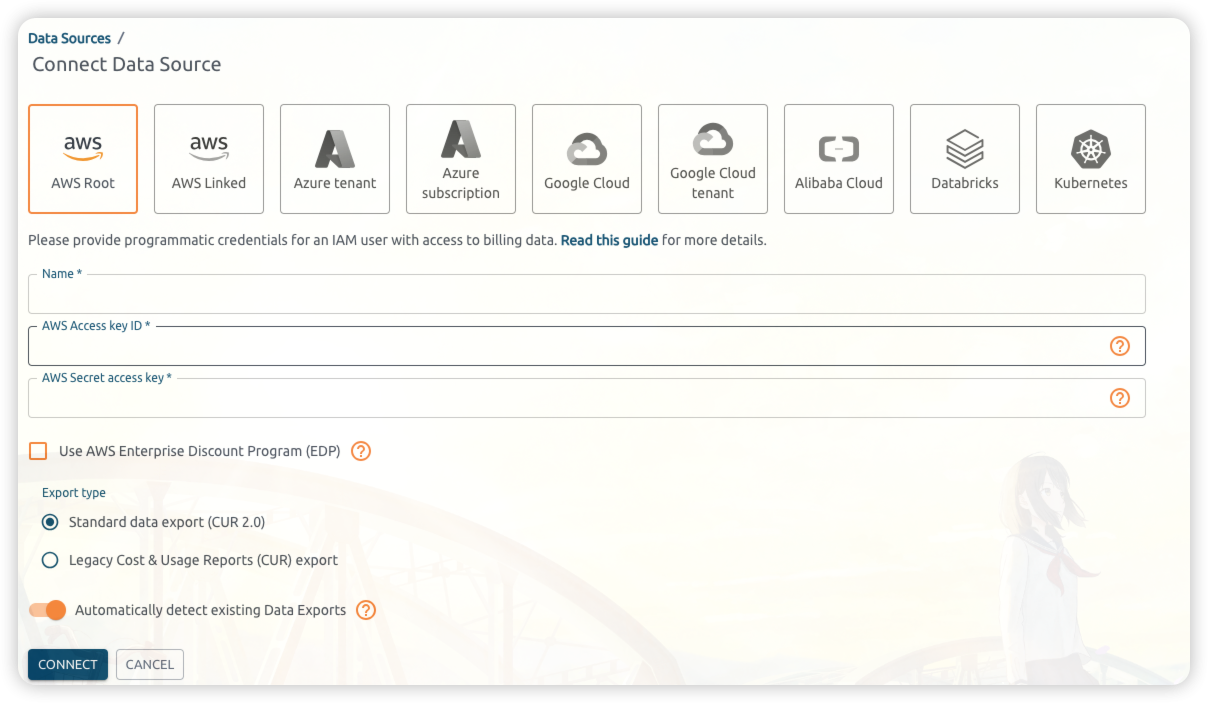Select the Alibaba Cloud data source card

pos(839,159)
